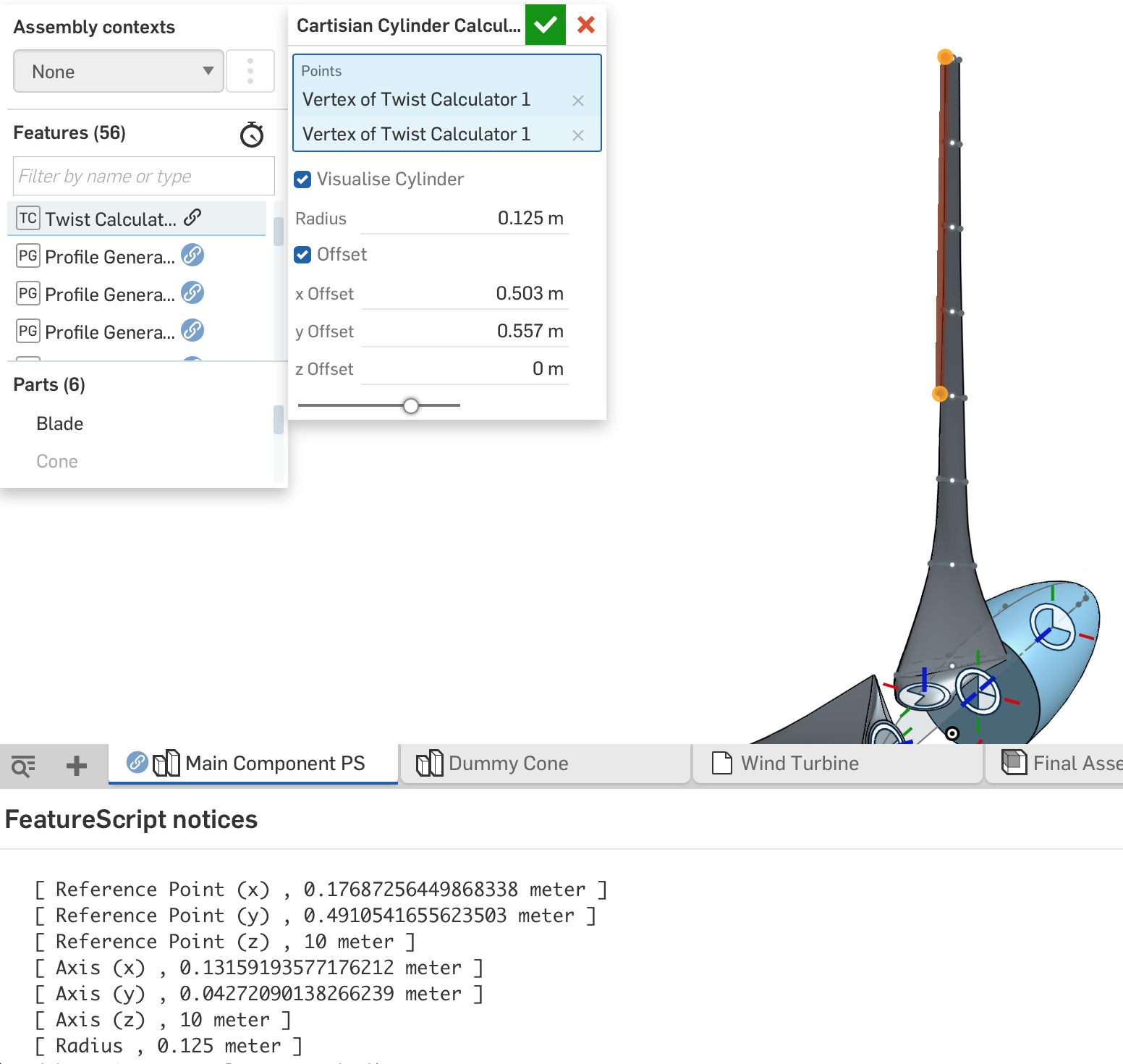Open the tab manager icon

pyautogui.click(x=23, y=765)
